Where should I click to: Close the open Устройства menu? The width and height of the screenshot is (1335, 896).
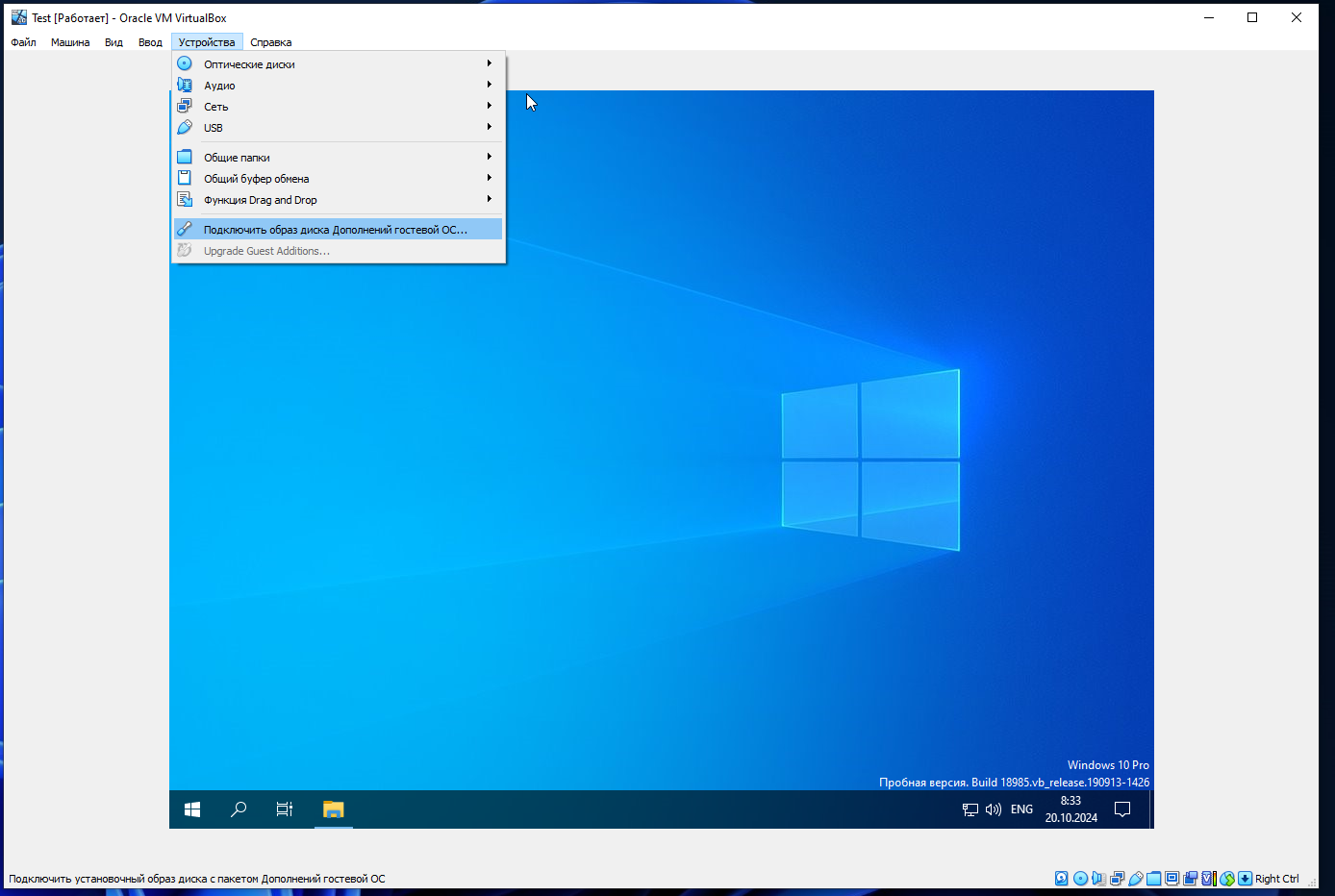207,42
